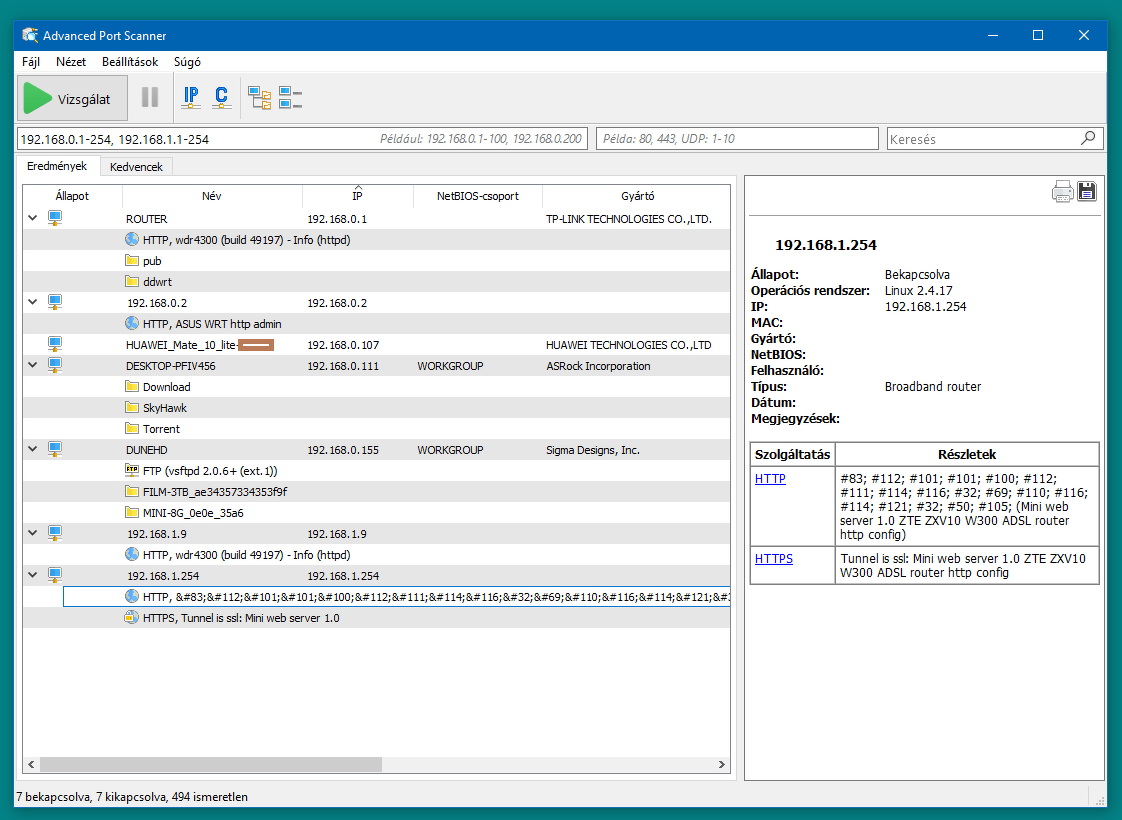
Task: Click the globe icon of ASUS WRT http admin
Action: [132, 323]
